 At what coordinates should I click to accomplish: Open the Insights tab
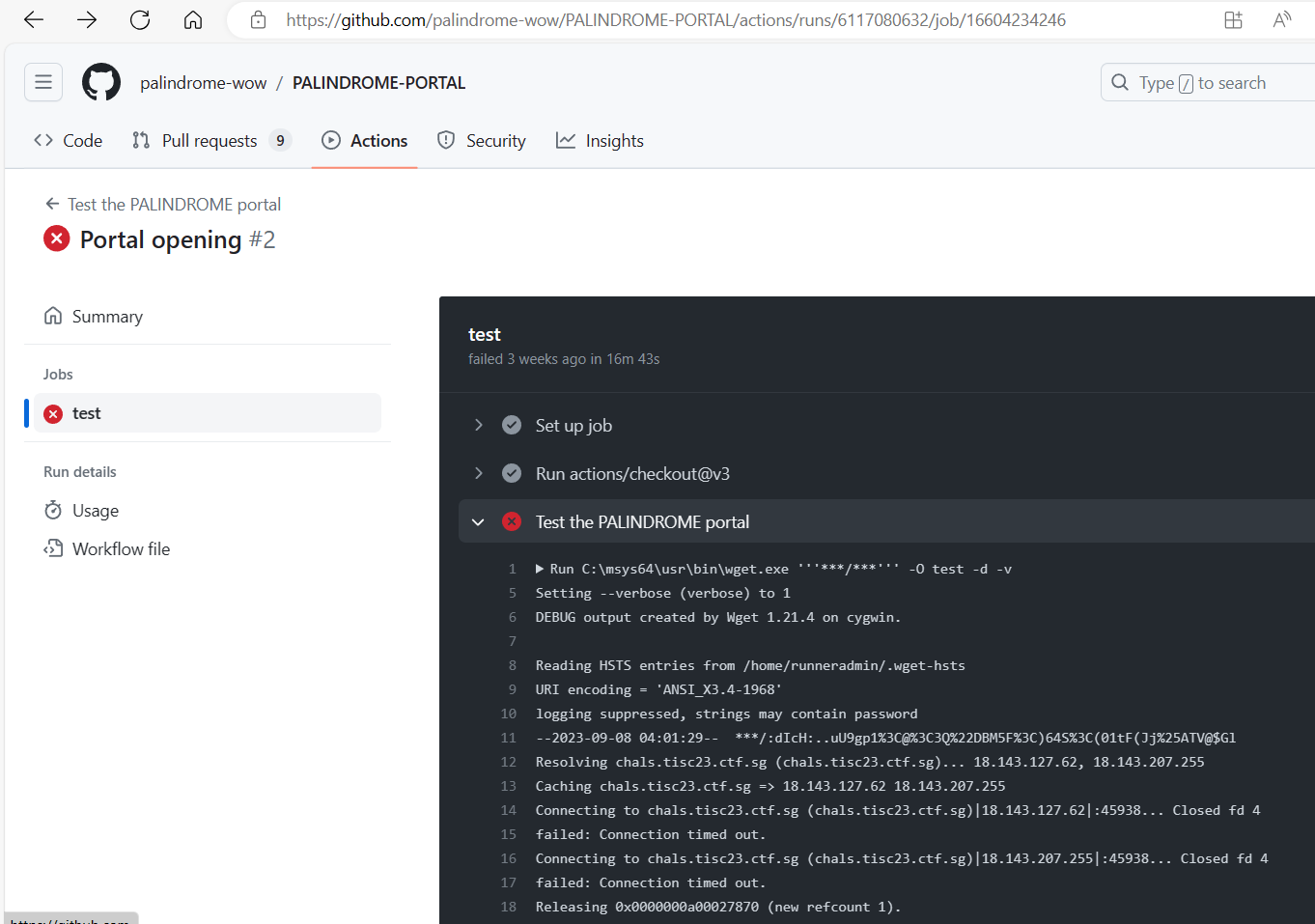click(600, 141)
